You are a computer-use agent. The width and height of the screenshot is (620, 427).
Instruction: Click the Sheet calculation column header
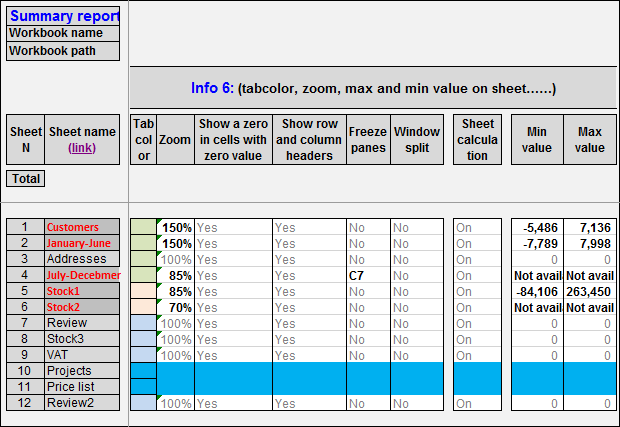coord(477,140)
